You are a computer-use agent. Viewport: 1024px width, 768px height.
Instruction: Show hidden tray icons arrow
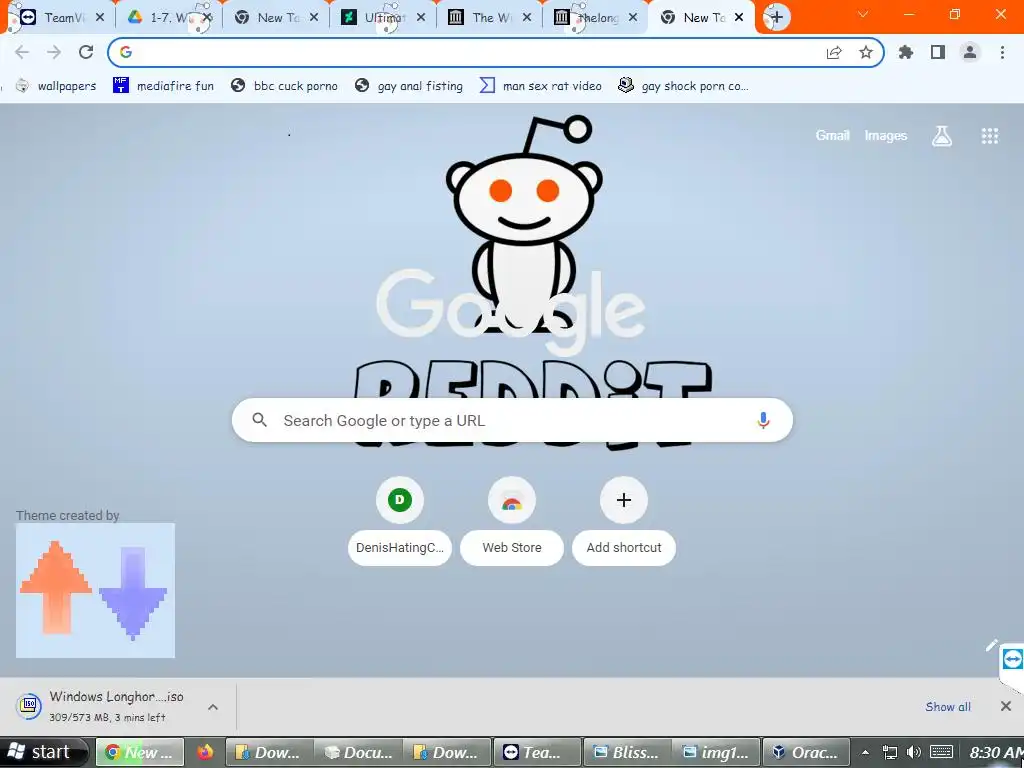865,753
